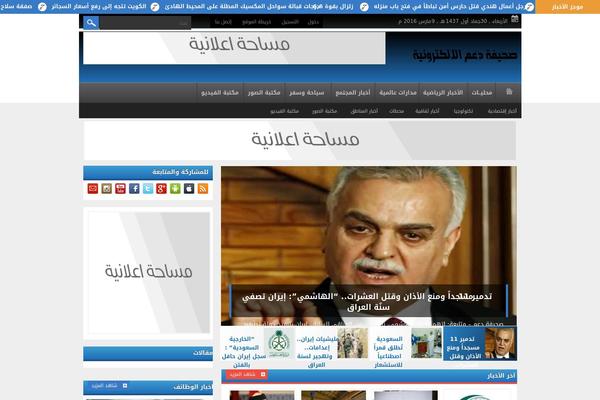Open the 'محليات' menu item

tap(482, 93)
